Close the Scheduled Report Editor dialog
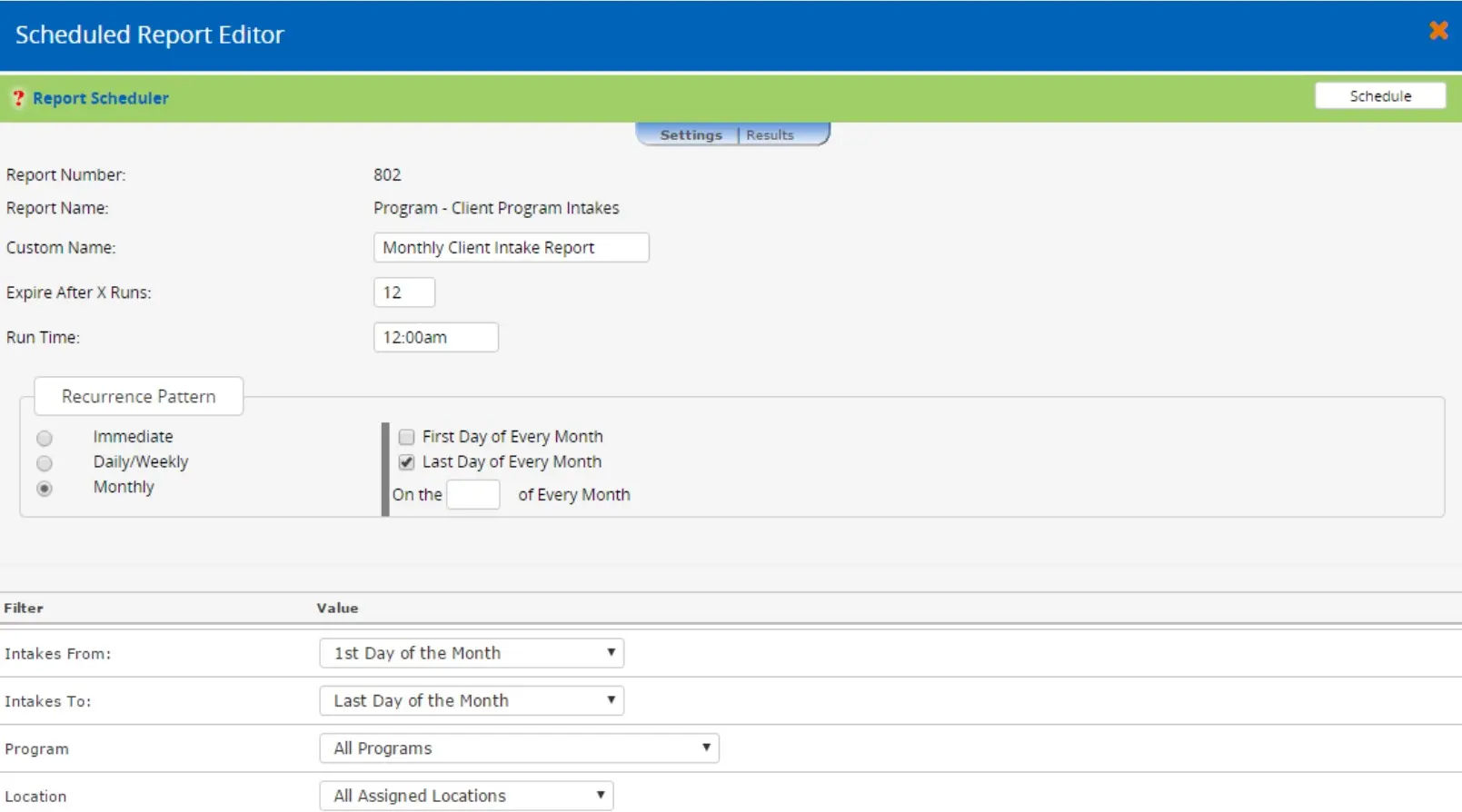The width and height of the screenshot is (1462, 812). [x=1438, y=31]
